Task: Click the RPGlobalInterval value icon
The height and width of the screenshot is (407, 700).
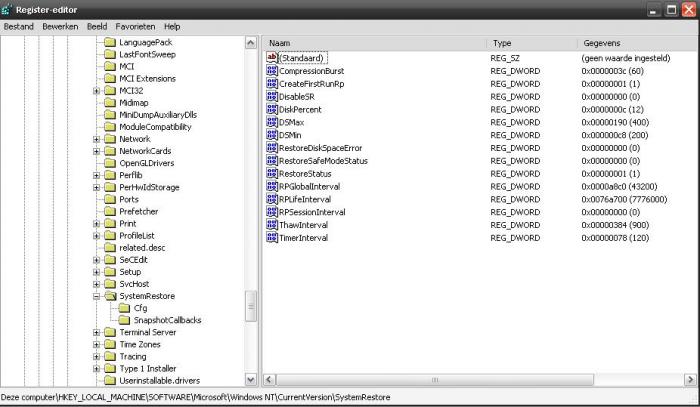Action: pyautogui.click(x=271, y=186)
